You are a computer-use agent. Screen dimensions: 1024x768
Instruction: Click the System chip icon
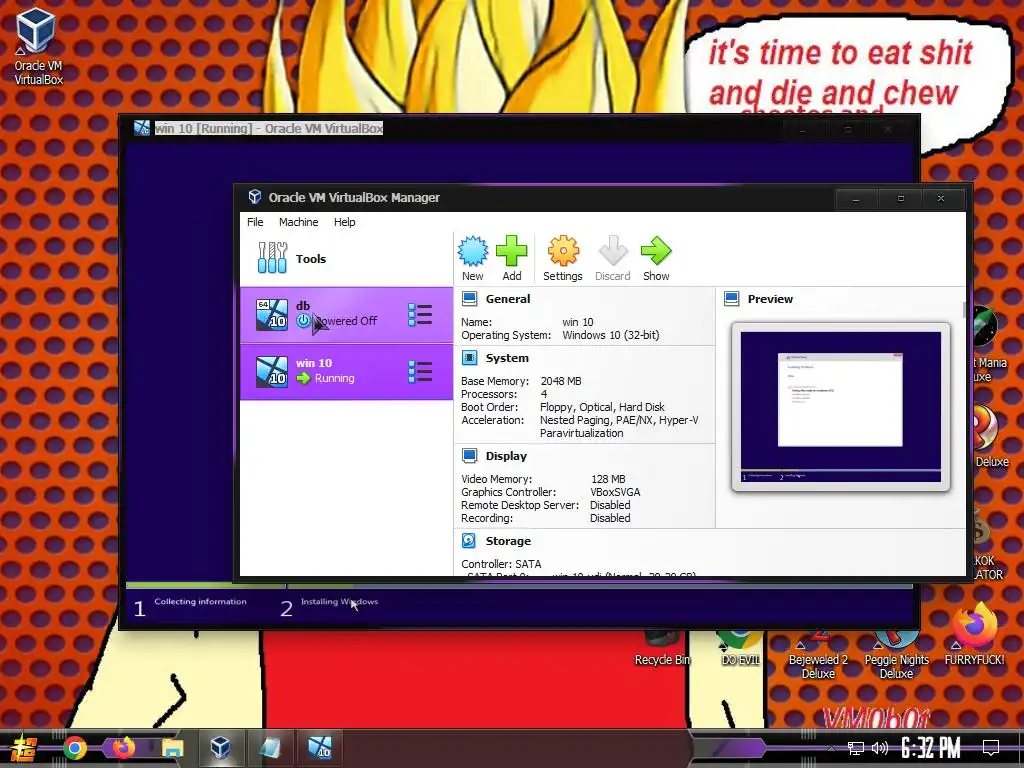pyautogui.click(x=469, y=358)
